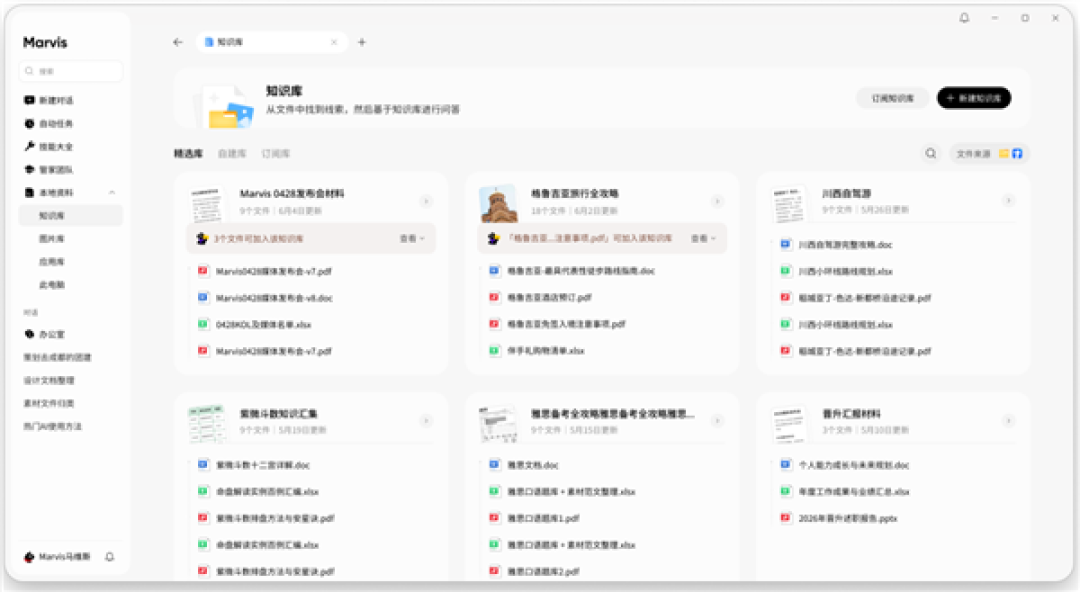Screen dimensions: 1080x592
Task: Click the pptx icon of 2026年晋升述职报告.pptx
Action: click(785, 518)
